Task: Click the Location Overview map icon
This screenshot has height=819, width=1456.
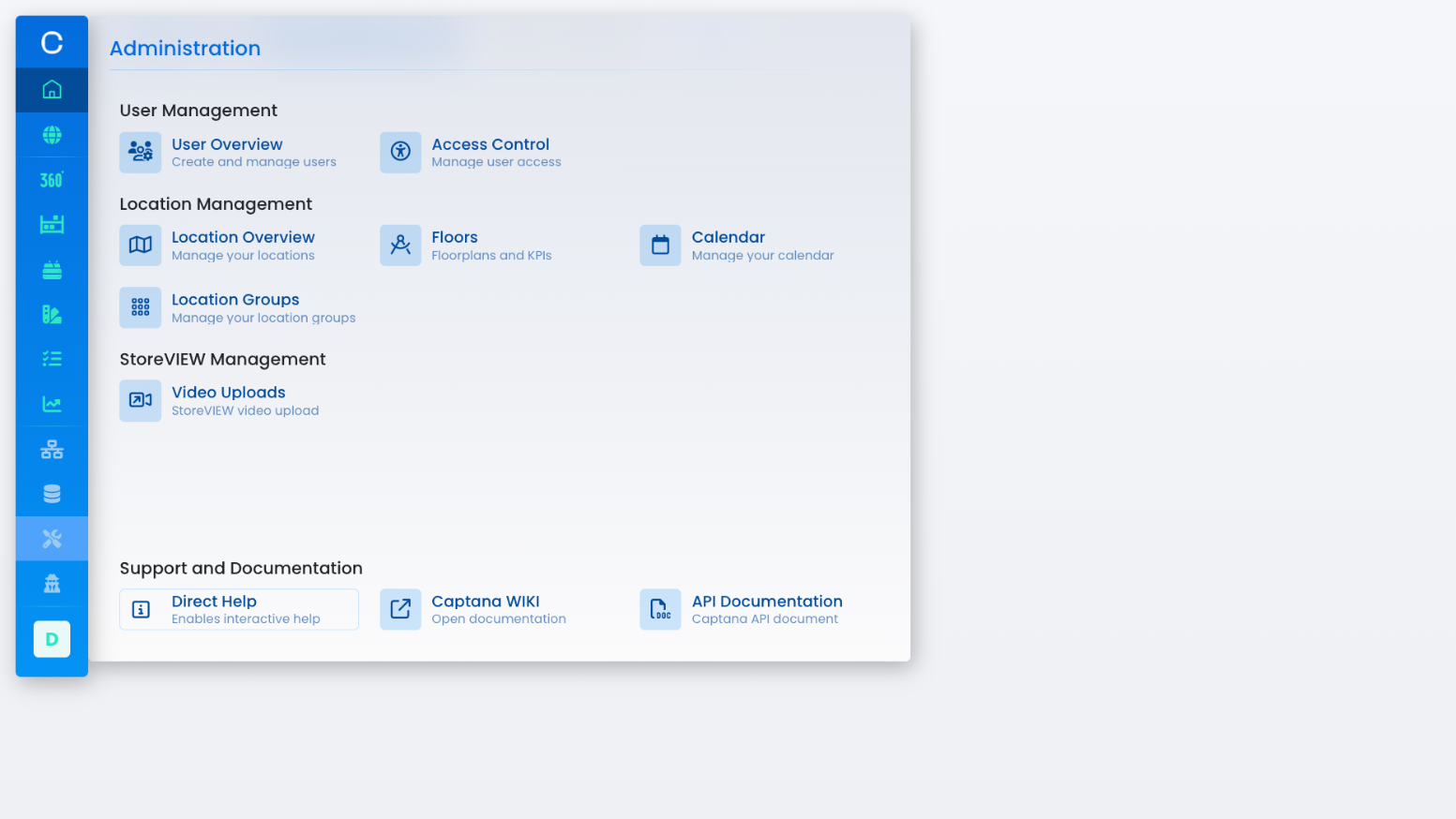Action: pyautogui.click(x=141, y=246)
